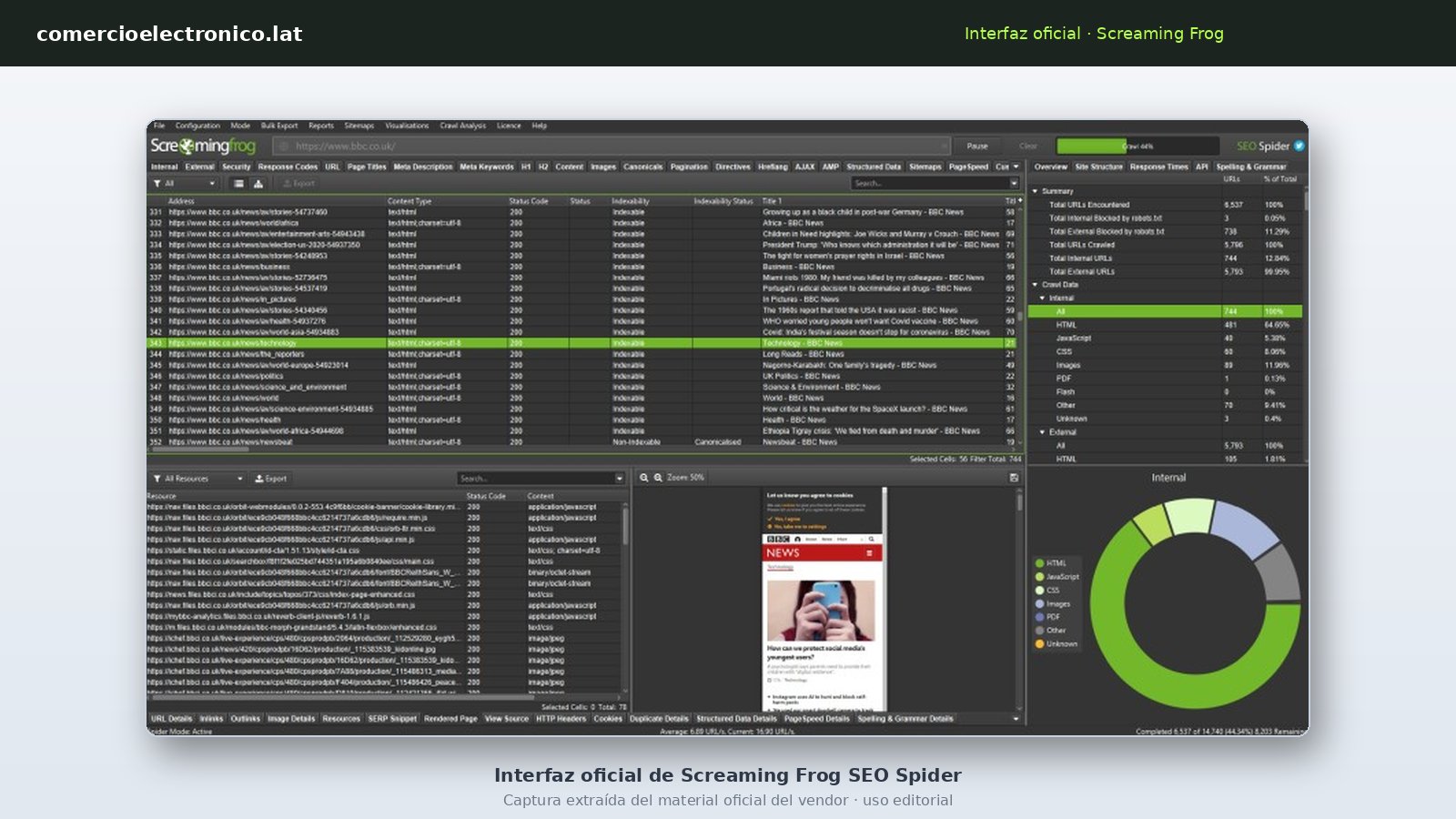Click the Screaming Frog logo
This screenshot has width=1456, height=819.
(x=203, y=146)
